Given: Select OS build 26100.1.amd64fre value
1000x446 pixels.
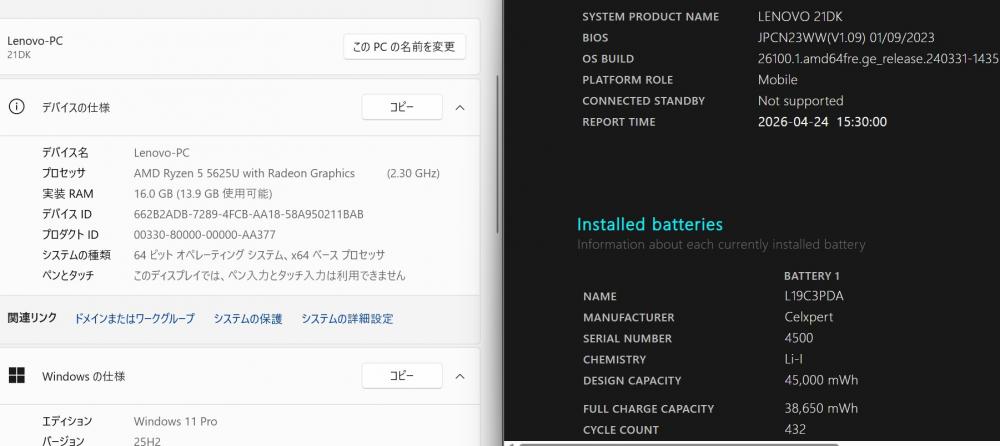Looking at the screenshot, I should (878, 59).
